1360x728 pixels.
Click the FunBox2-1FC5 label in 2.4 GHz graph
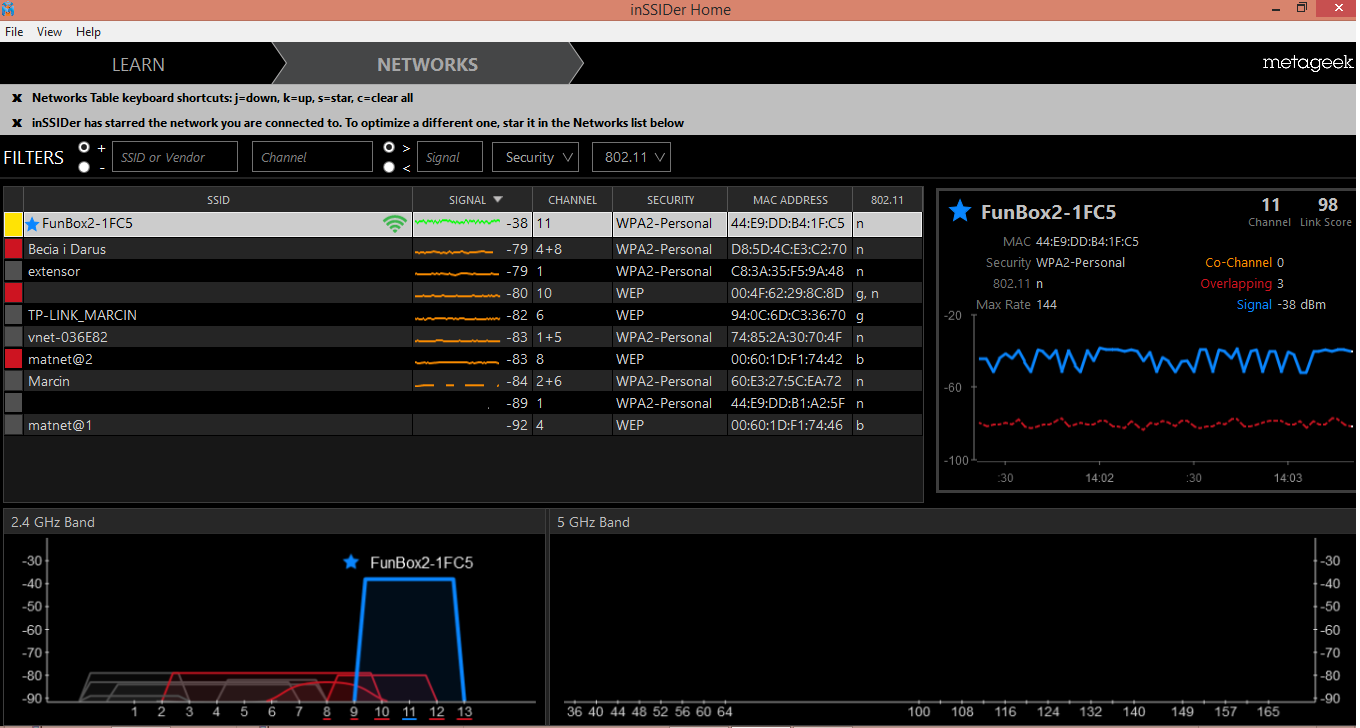421,563
